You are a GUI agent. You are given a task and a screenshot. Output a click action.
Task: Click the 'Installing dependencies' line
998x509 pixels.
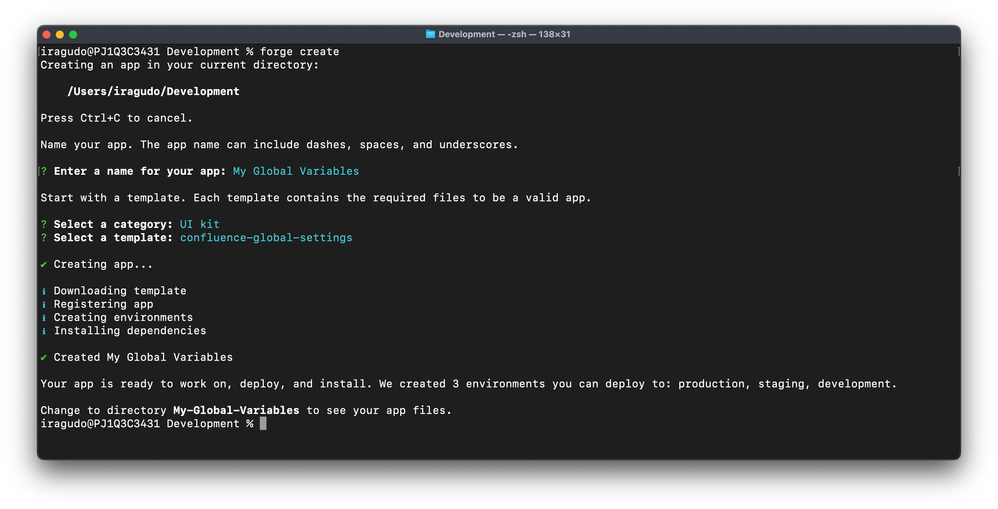130,331
